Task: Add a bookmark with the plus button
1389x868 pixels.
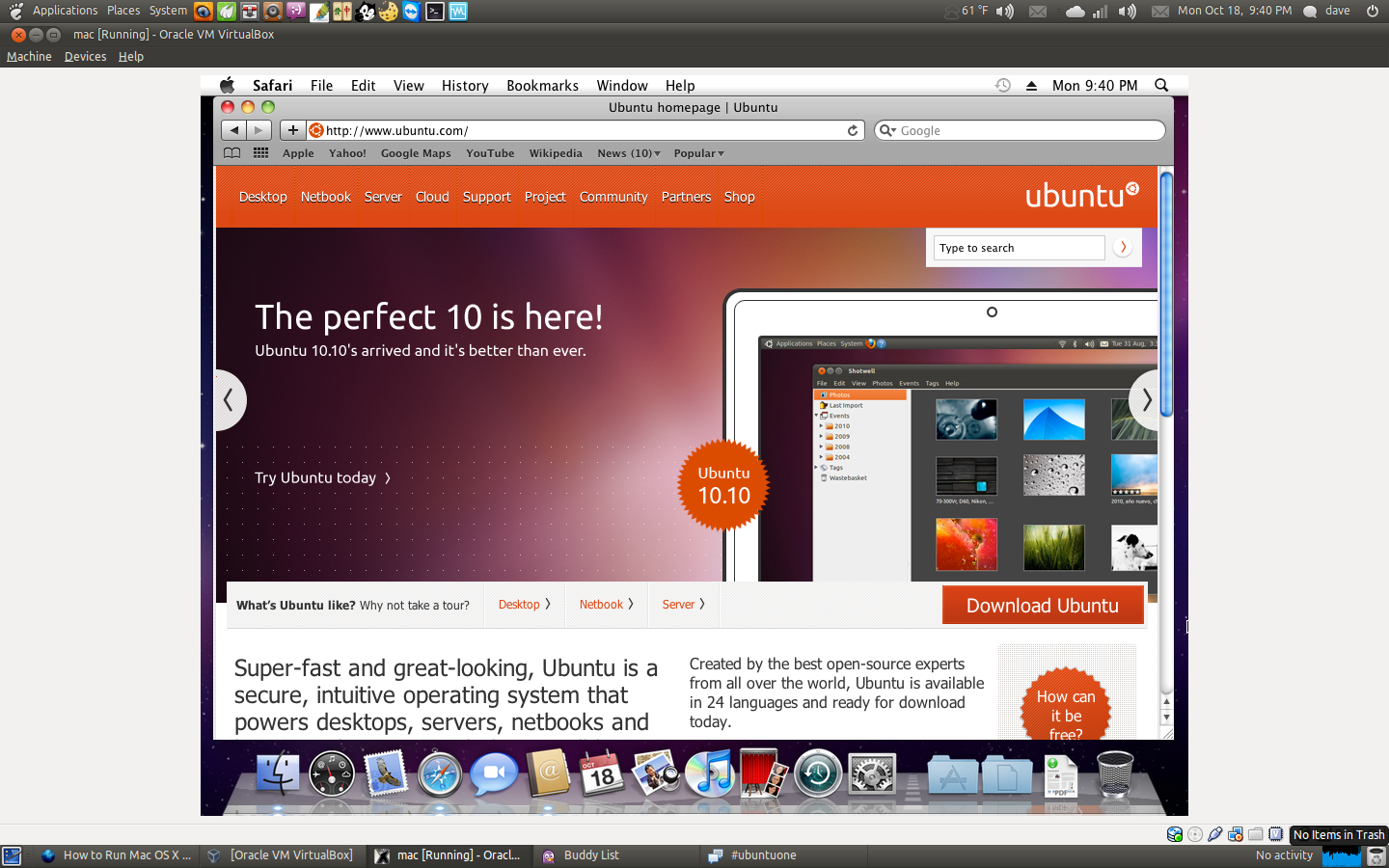Action: [x=293, y=130]
